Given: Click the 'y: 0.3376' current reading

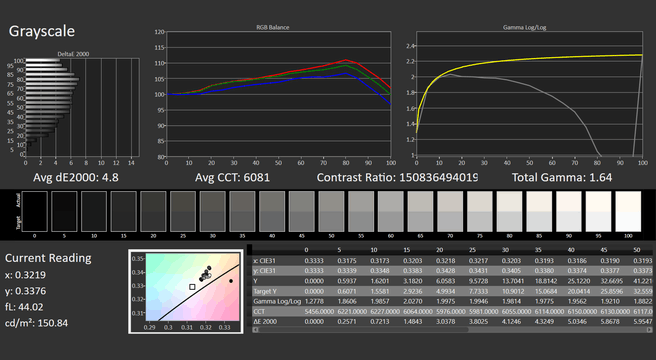Looking at the screenshot, I should tap(26, 291).
